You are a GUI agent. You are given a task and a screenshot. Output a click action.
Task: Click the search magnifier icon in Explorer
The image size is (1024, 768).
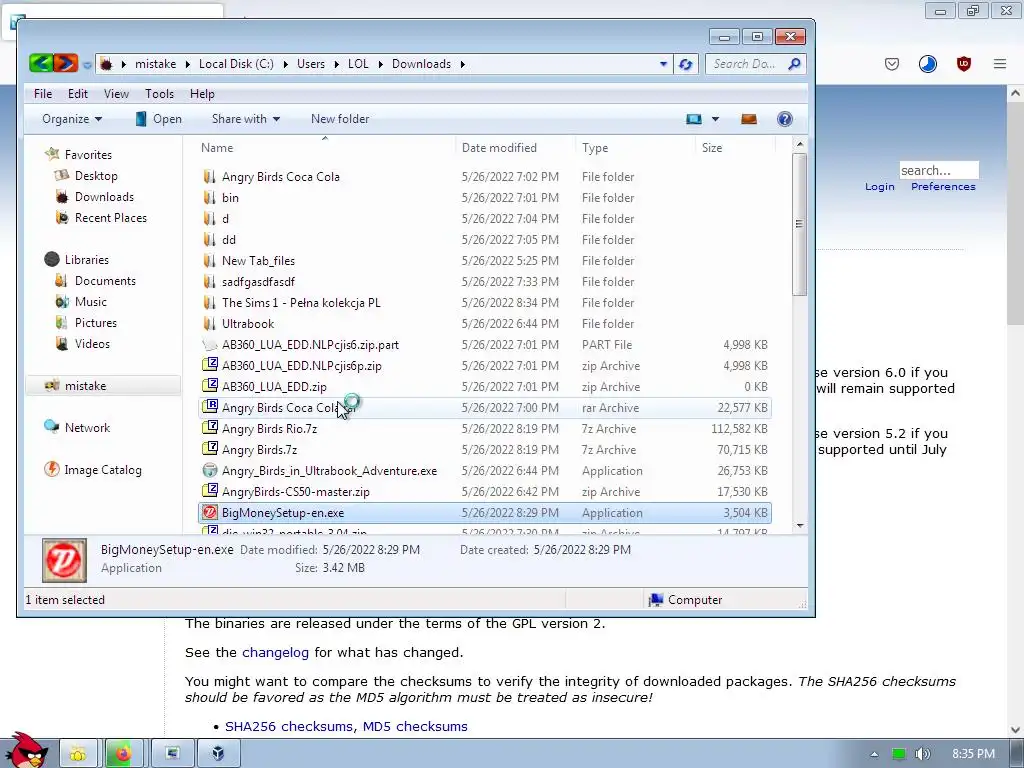tap(794, 64)
